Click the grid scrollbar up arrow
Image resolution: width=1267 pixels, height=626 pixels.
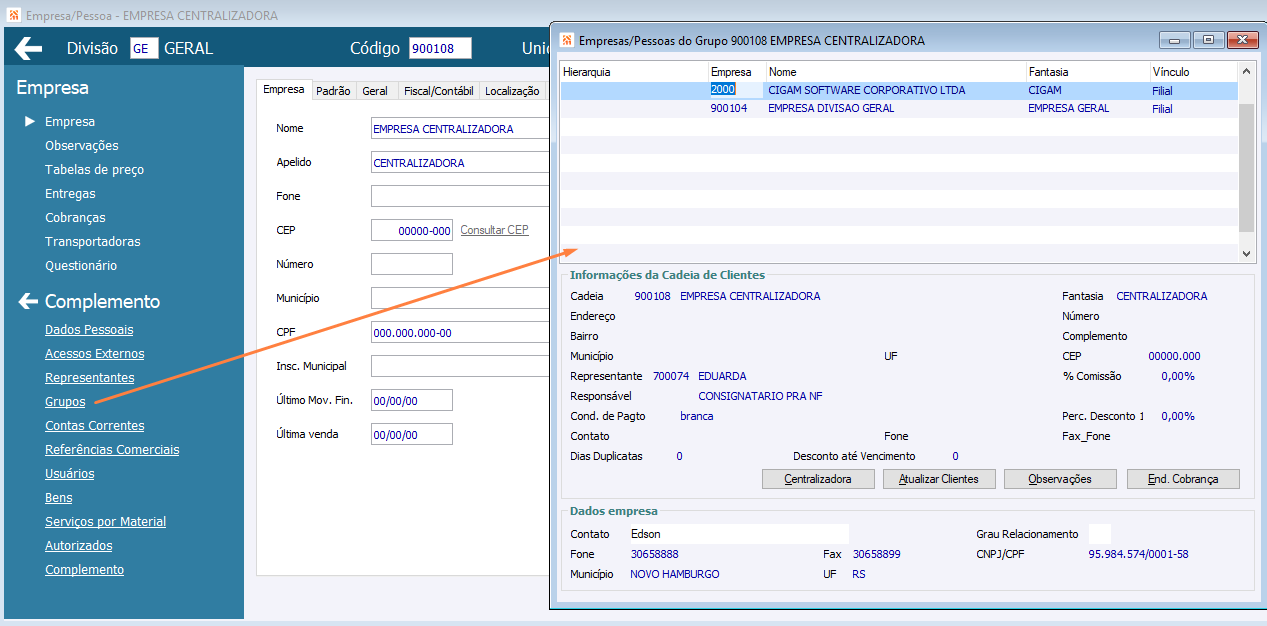pyautogui.click(x=1246, y=71)
